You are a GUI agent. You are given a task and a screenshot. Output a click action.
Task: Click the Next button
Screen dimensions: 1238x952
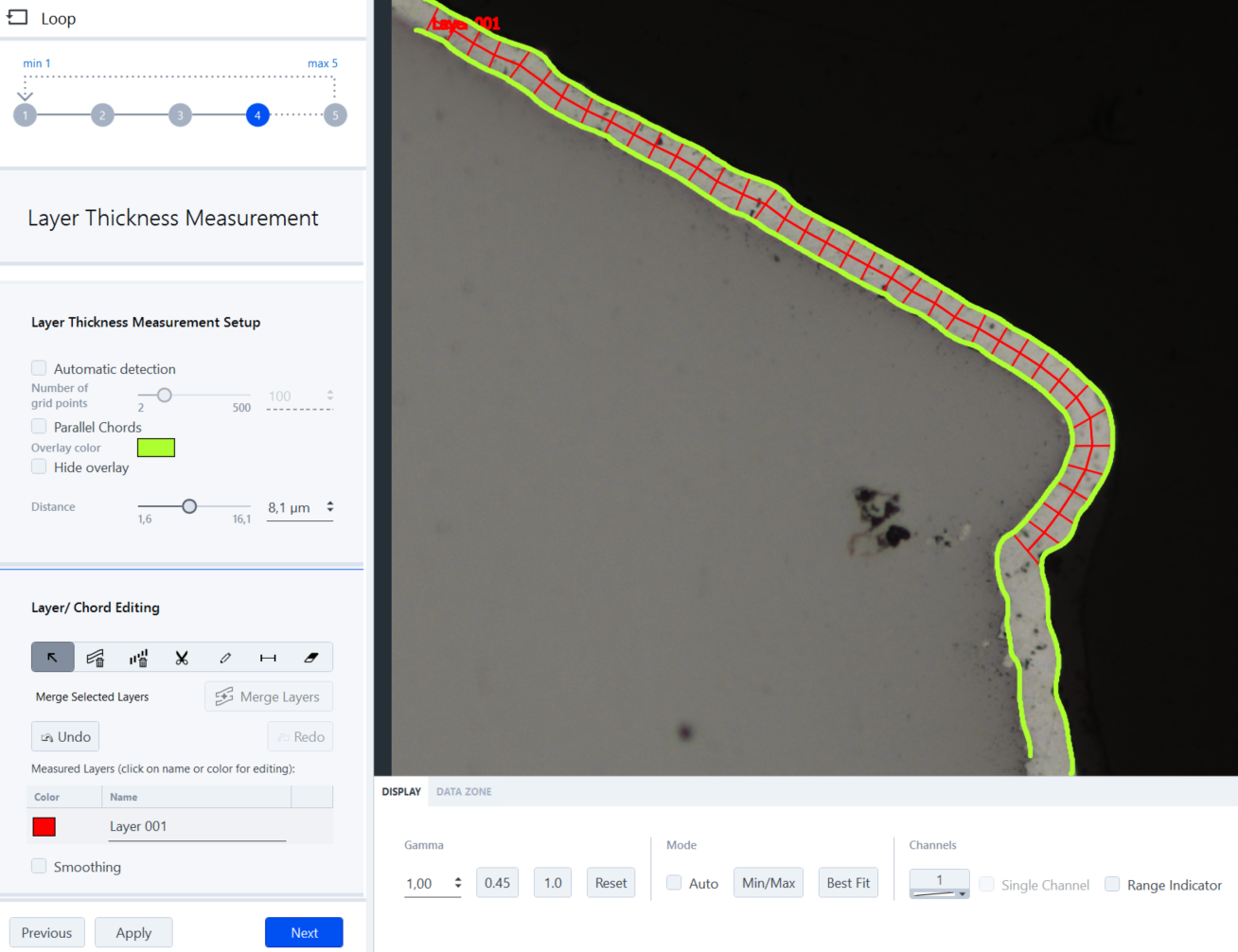[x=304, y=932]
